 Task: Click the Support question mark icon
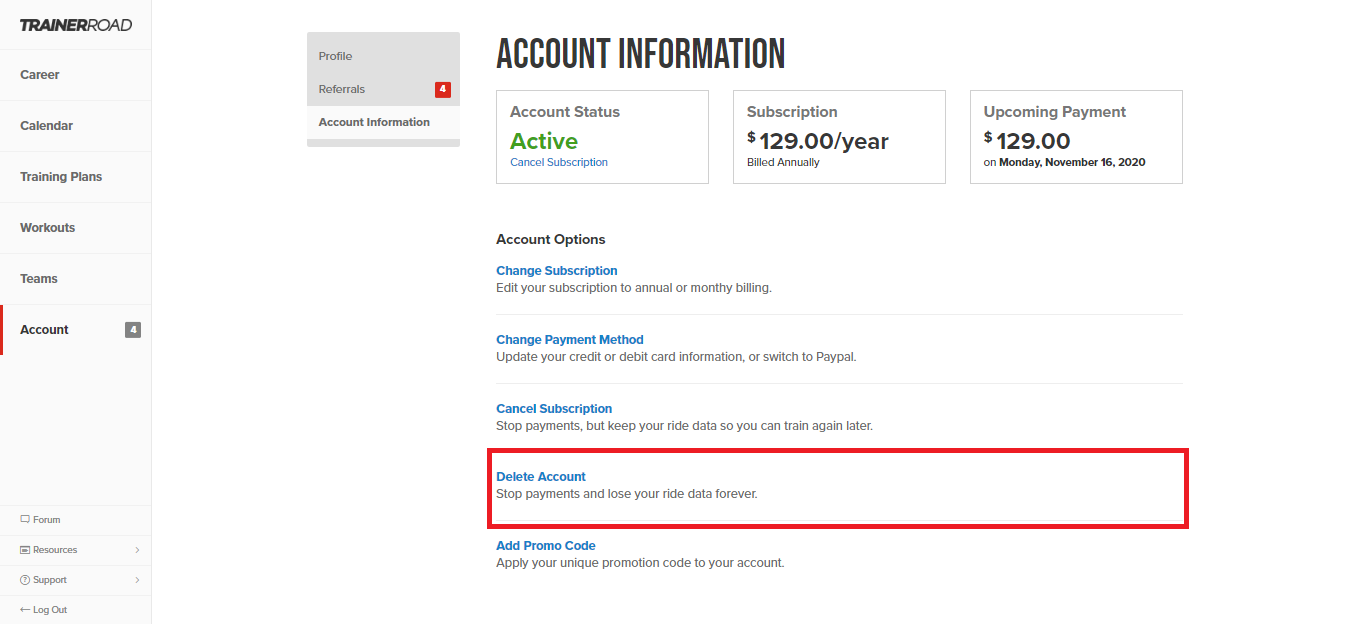coord(23,579)
